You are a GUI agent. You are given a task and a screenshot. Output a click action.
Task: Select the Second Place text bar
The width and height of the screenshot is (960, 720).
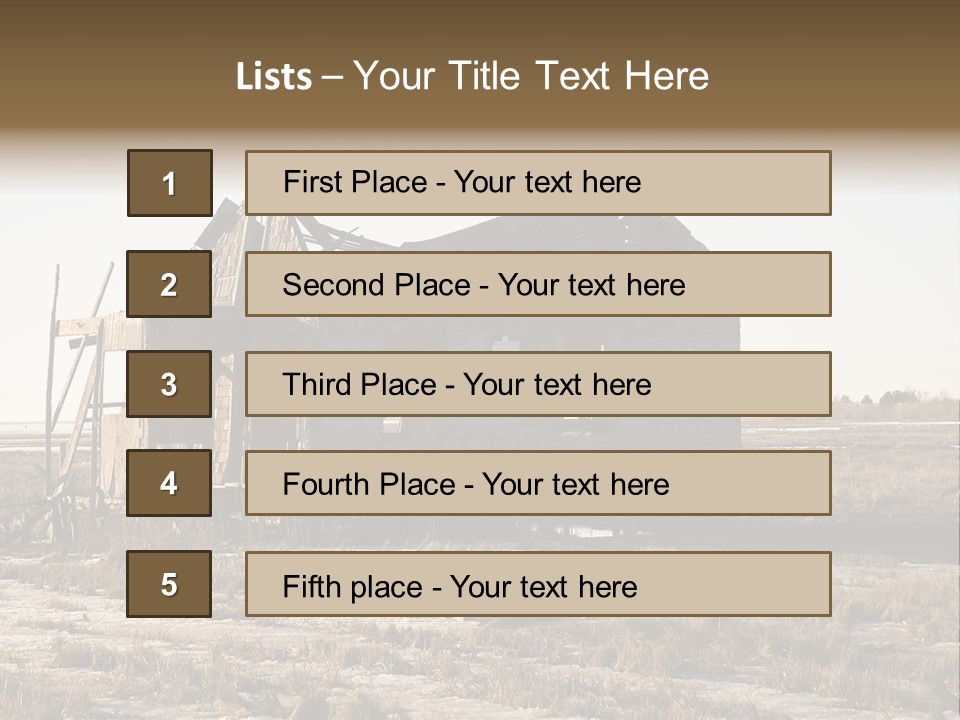pos(538,283)
